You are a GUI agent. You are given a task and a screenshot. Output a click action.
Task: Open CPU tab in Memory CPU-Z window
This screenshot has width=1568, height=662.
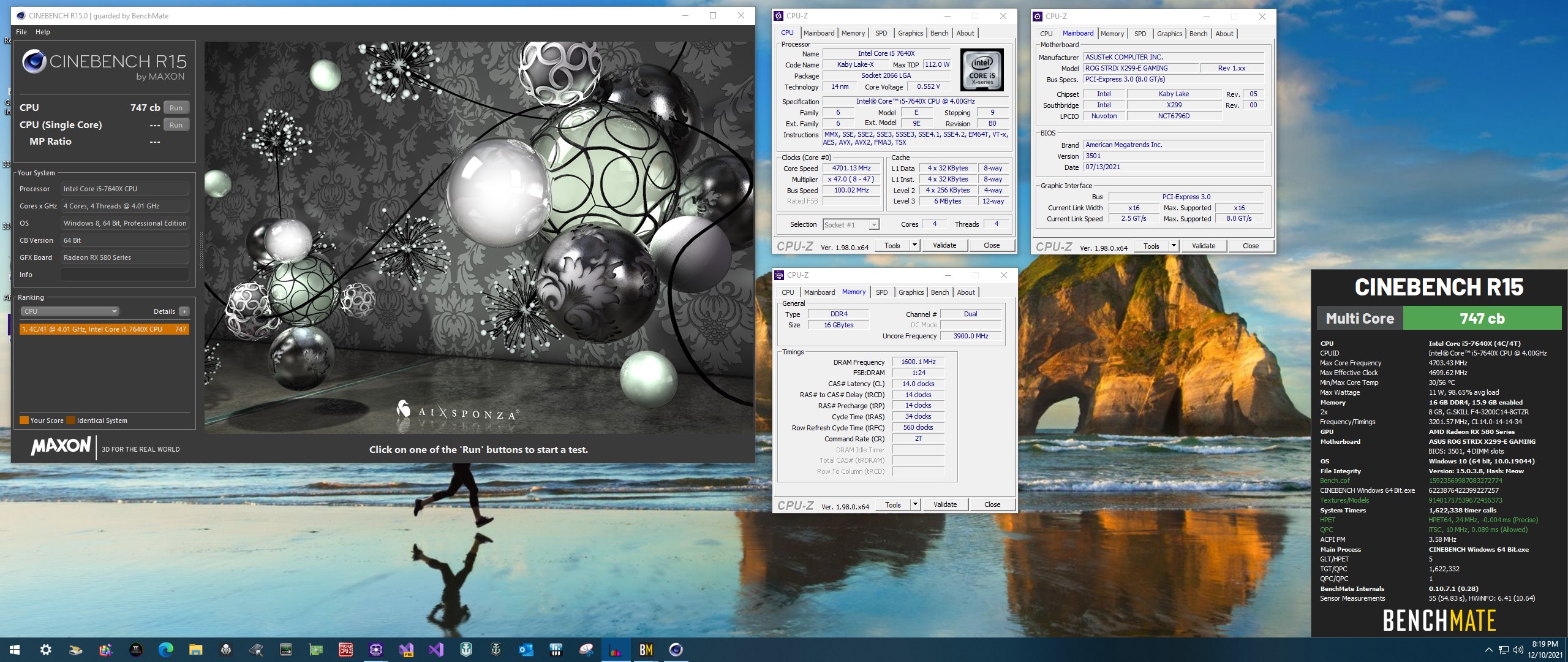(788, 292)
